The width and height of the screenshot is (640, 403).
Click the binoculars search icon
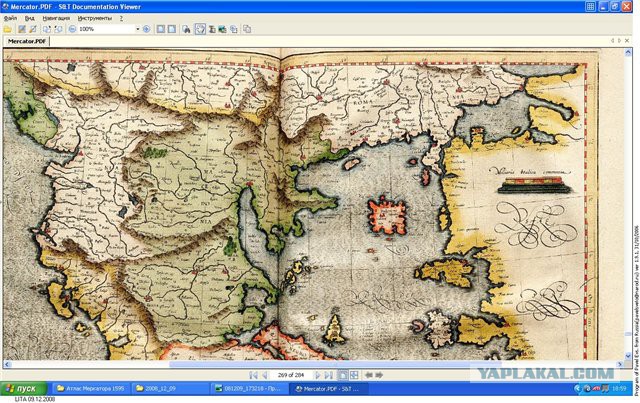pyautogui.click(x=186, y=29)
